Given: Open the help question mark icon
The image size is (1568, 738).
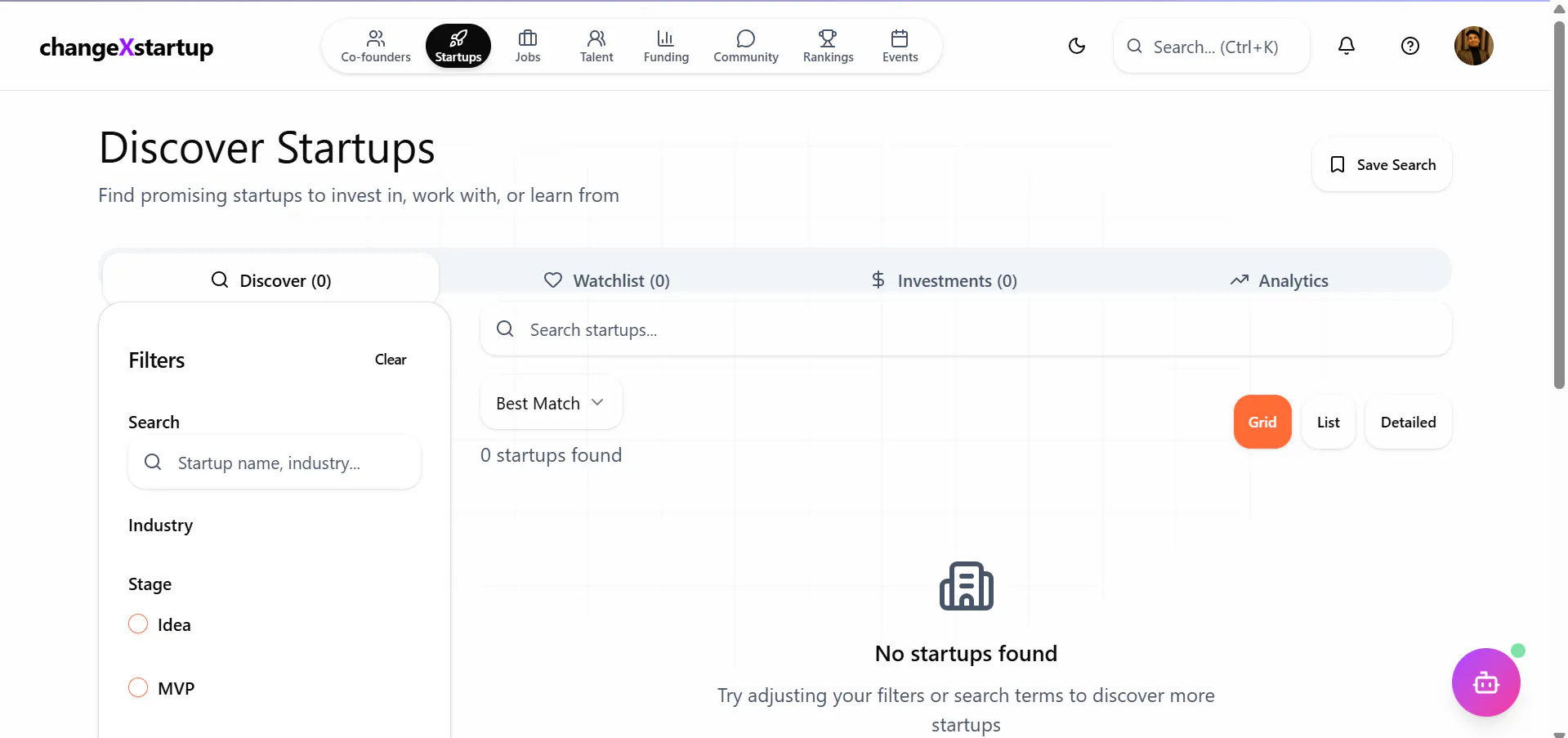Looking at the screenshot, I should [1410, 46].
